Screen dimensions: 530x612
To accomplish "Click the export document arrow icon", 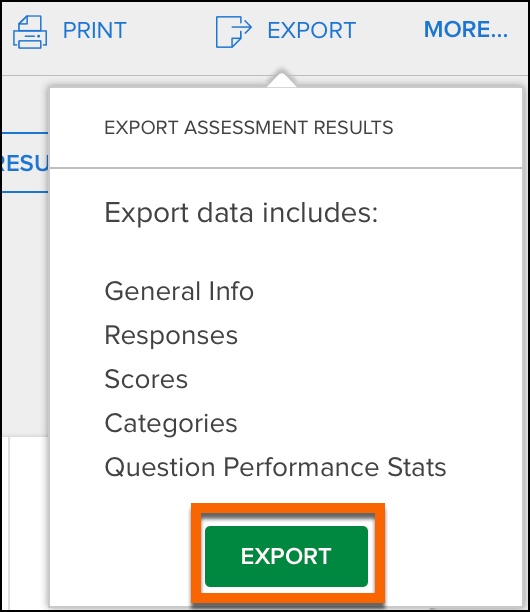I will 233,32.
